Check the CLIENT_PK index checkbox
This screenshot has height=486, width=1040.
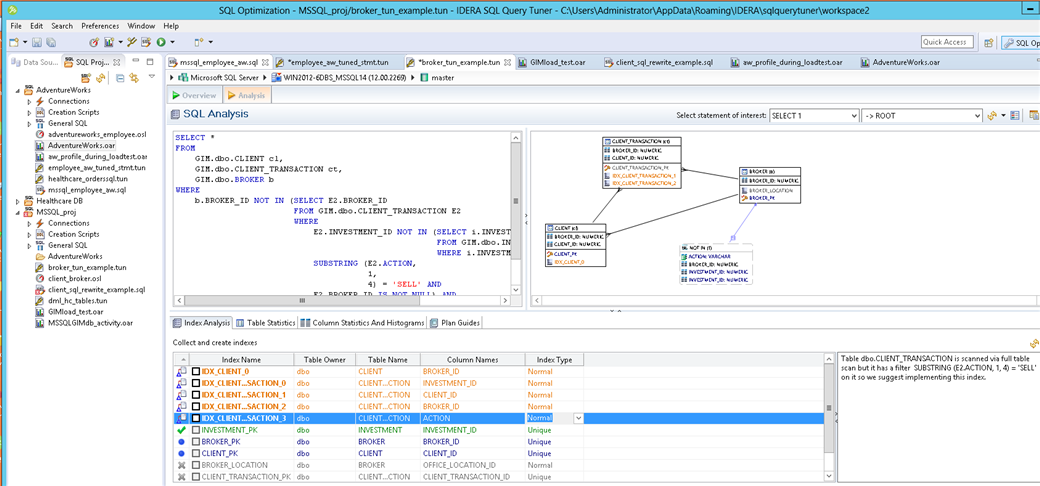coord(196,454)
